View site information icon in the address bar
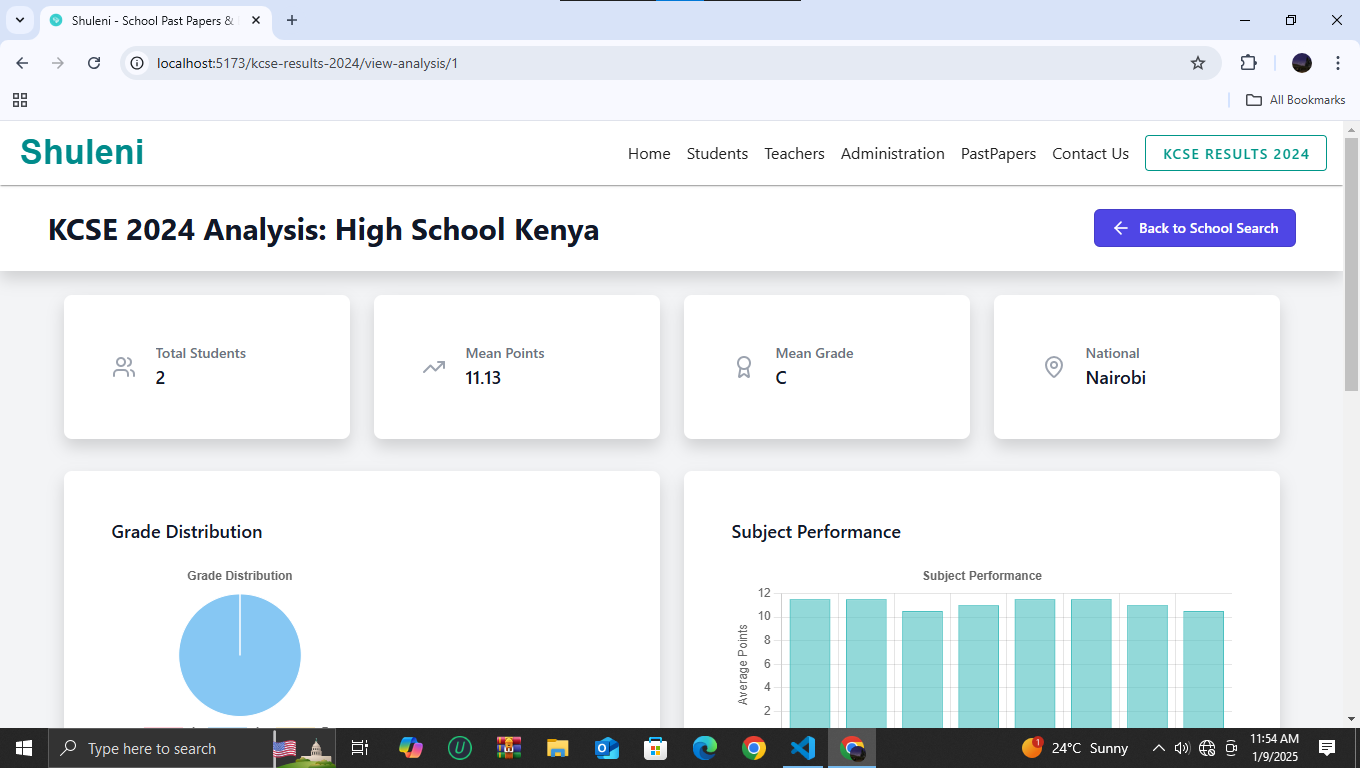 [x=138, y=63]
